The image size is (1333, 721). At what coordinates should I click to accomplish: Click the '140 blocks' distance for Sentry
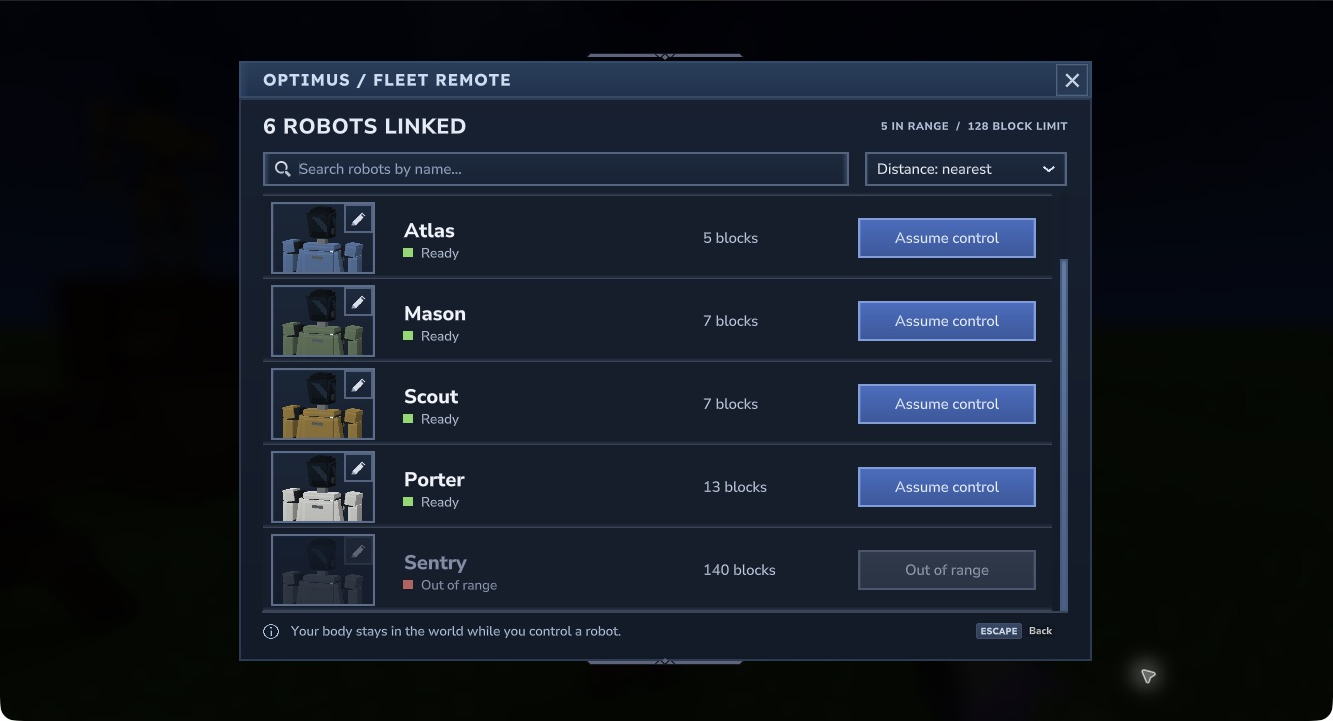(x=739, y=570)
